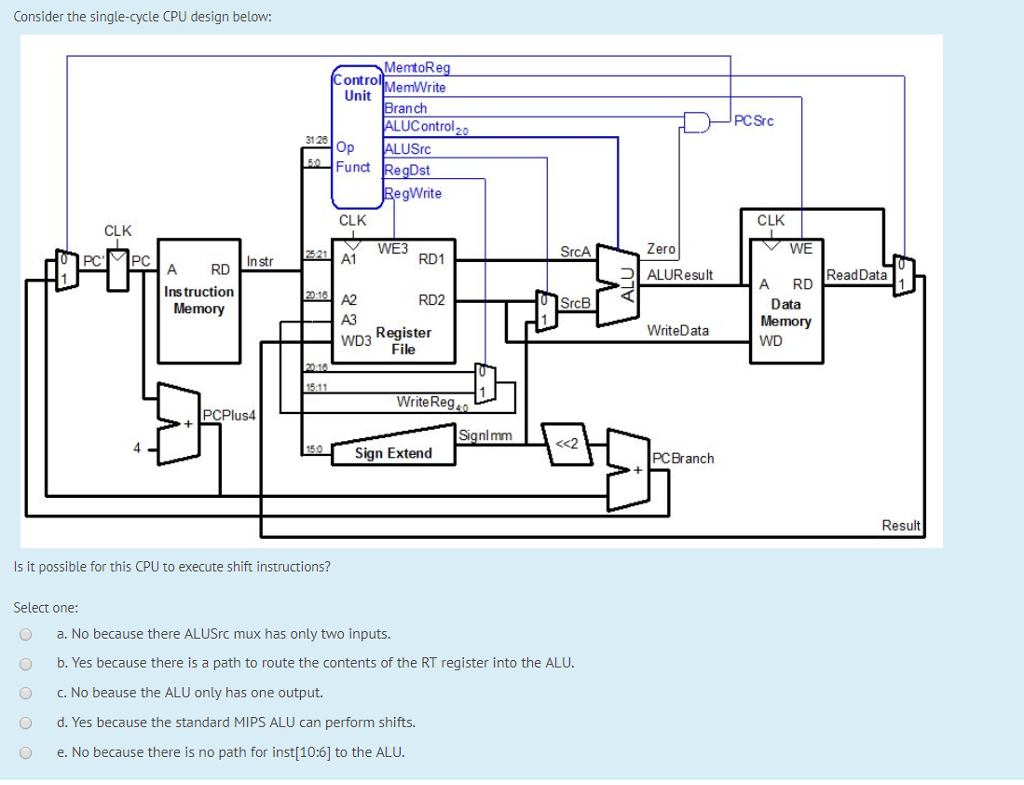Click the Data Memory block
Image resolution: width=1024 pixels, height=785 pixels.
[x=786, y=300]
